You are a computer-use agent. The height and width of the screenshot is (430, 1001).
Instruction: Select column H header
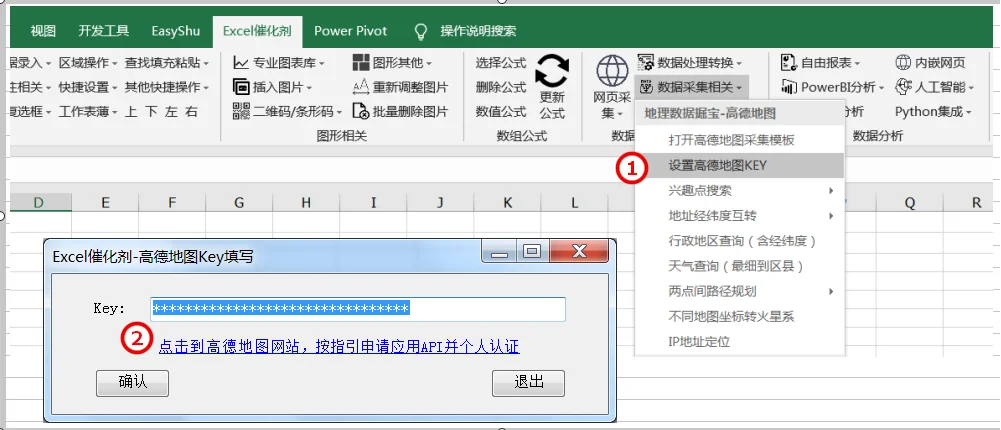(x=306, y=203)
